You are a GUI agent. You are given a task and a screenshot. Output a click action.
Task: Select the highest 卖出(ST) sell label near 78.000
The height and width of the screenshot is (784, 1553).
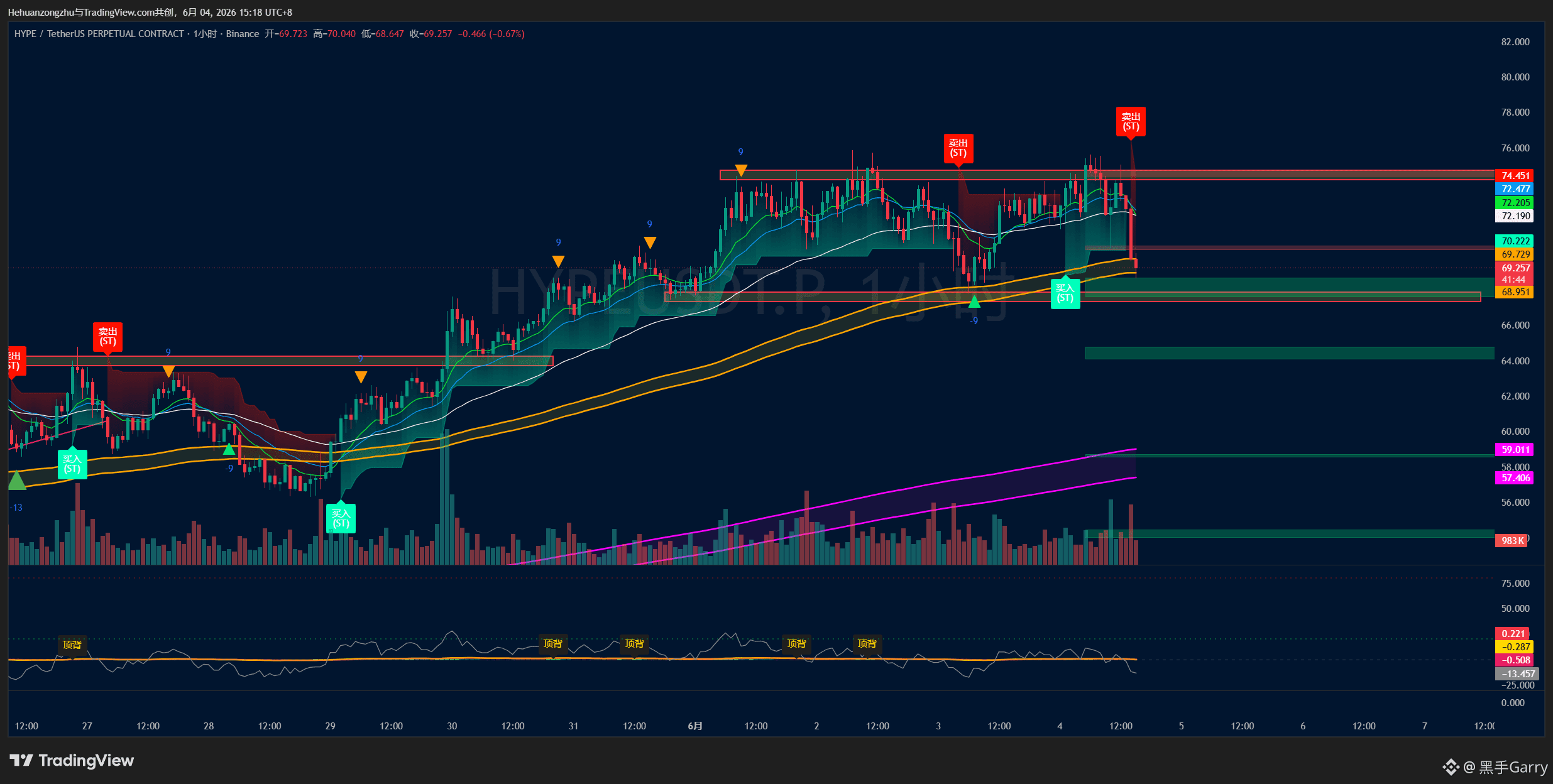[1131, 121]
